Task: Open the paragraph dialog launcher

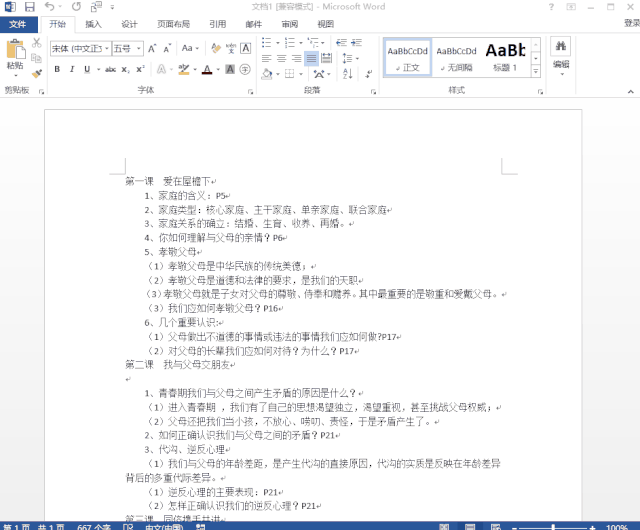Action: 373,92
